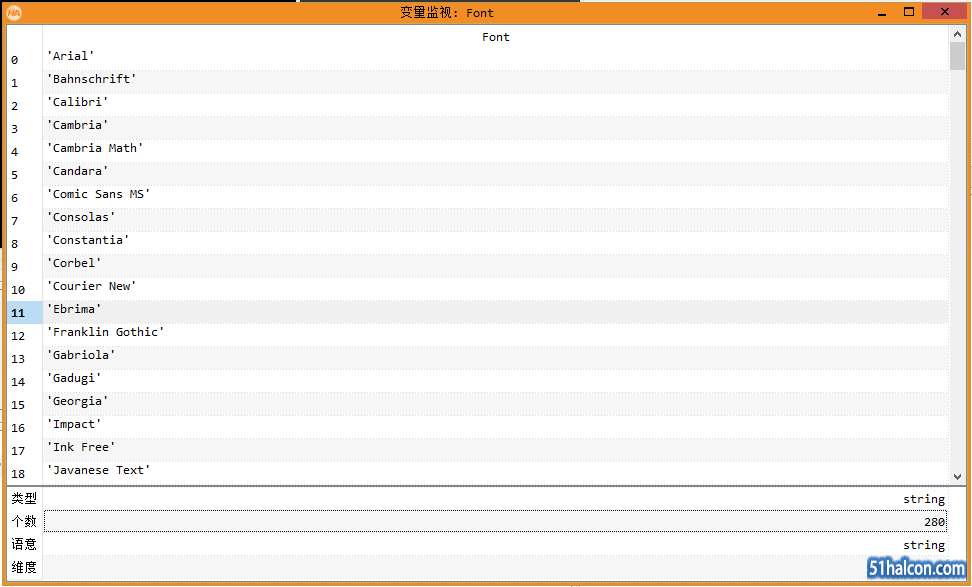This screenshot has height=587, width=972.
Task: Maximize the variable inspect window
Action: pos(909,12)
